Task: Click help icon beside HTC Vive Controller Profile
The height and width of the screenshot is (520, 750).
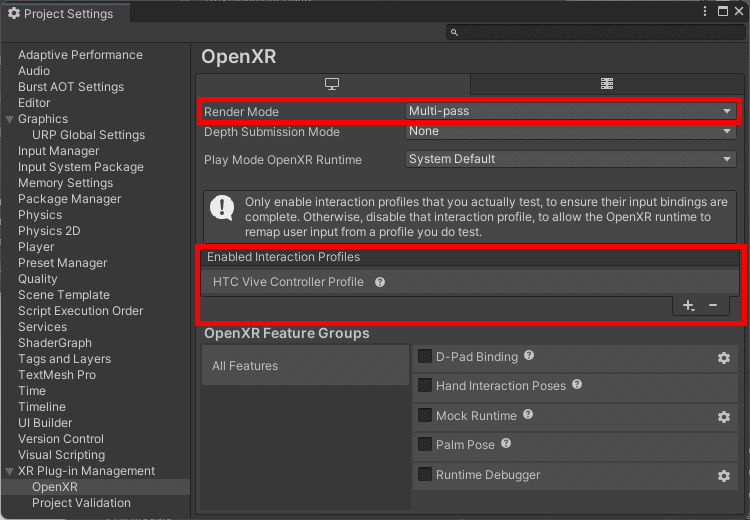Action: tap(380, 282)
